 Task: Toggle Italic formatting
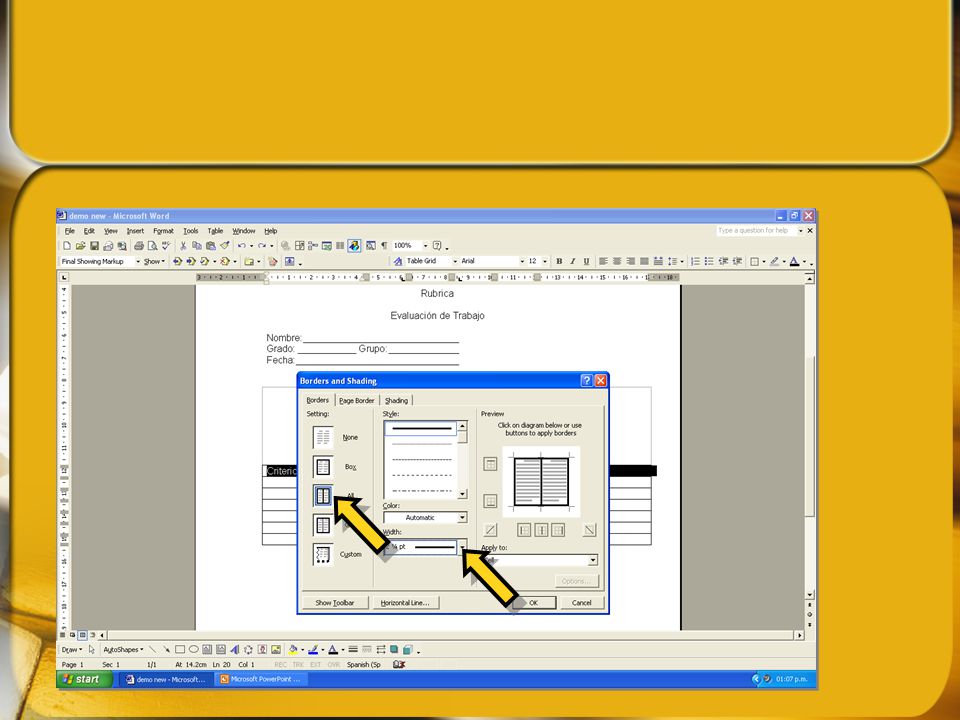[572, 261]
